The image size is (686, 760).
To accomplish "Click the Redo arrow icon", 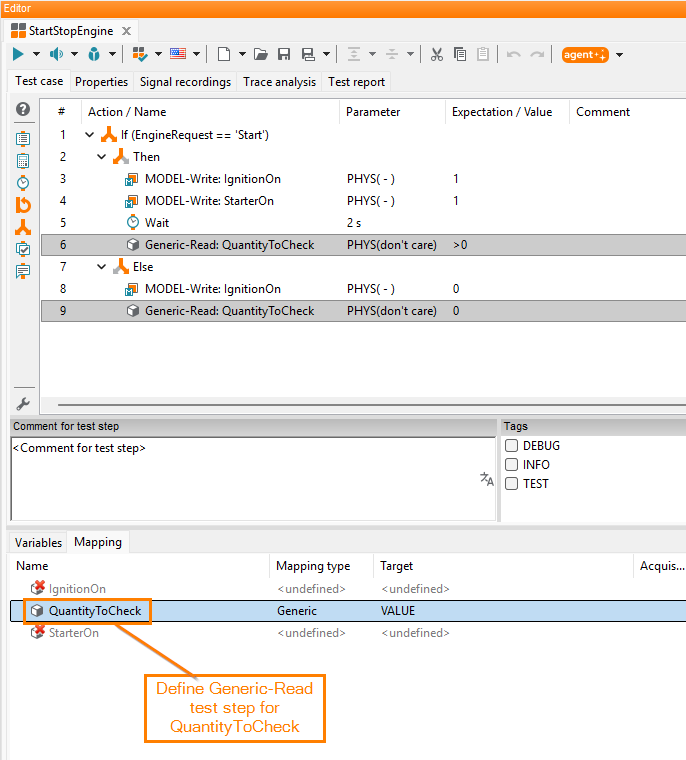I will 537,54.
